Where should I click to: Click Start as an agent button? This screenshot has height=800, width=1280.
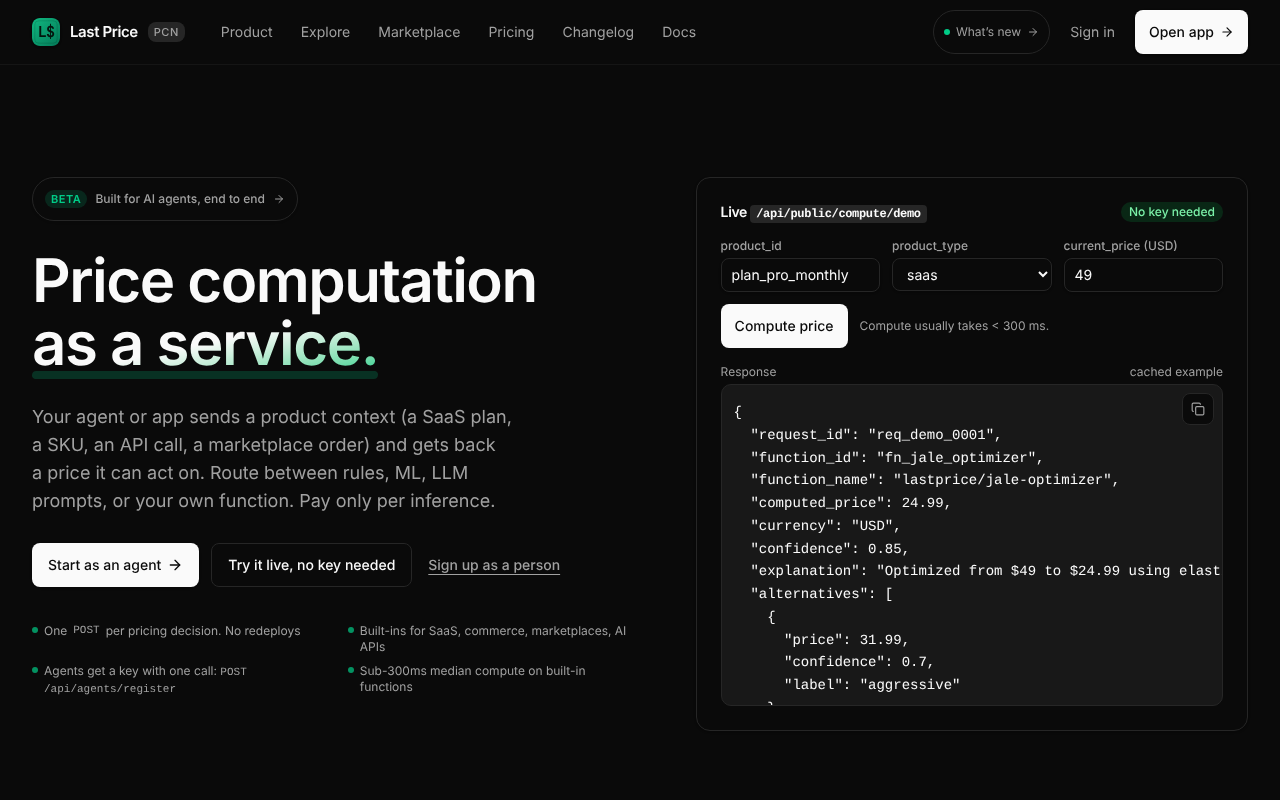[x=115, y=565]
